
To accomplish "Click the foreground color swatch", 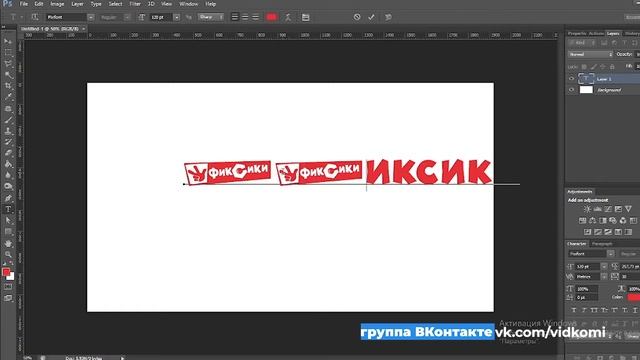I will [x=6, y=272].
